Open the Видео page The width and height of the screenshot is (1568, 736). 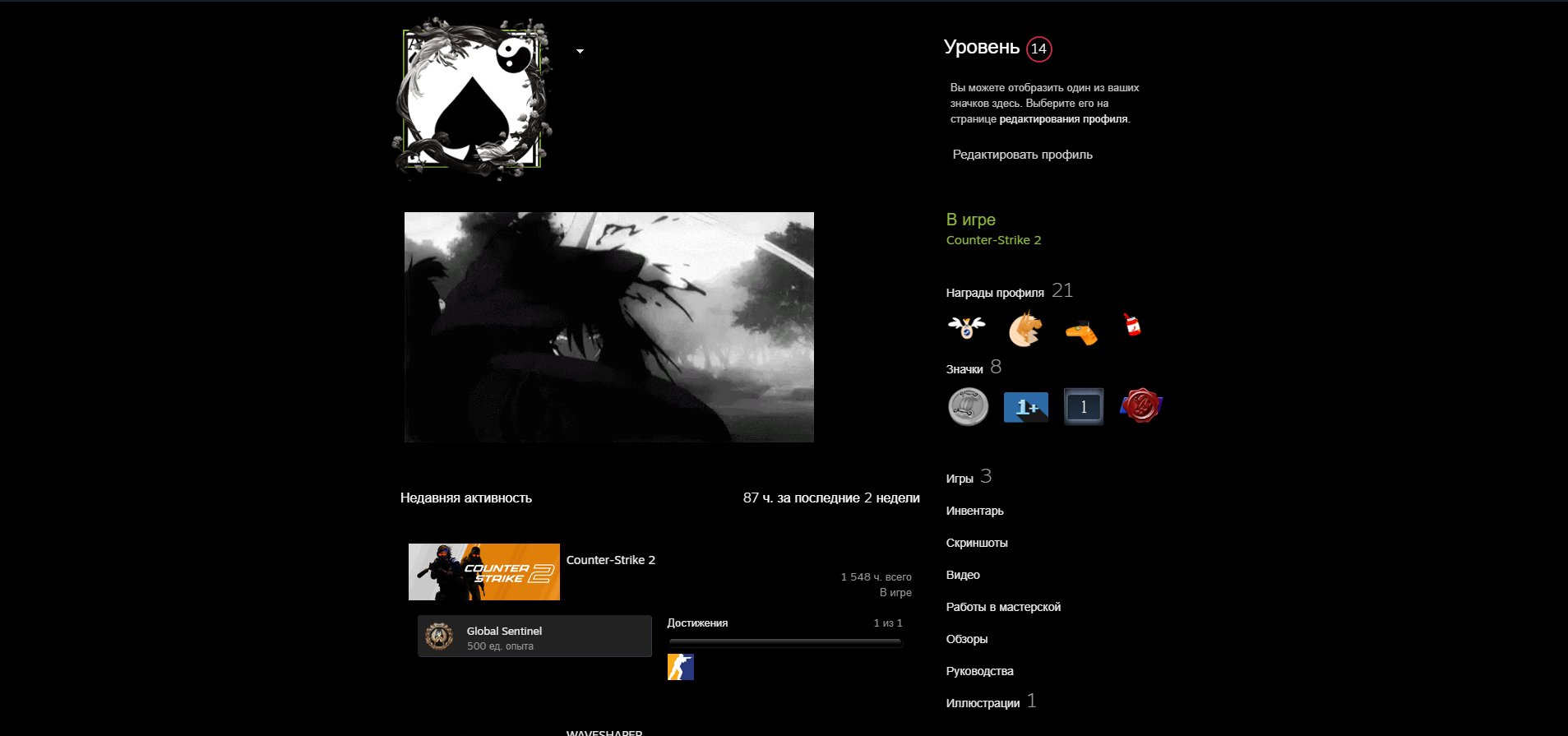(963, 575)
